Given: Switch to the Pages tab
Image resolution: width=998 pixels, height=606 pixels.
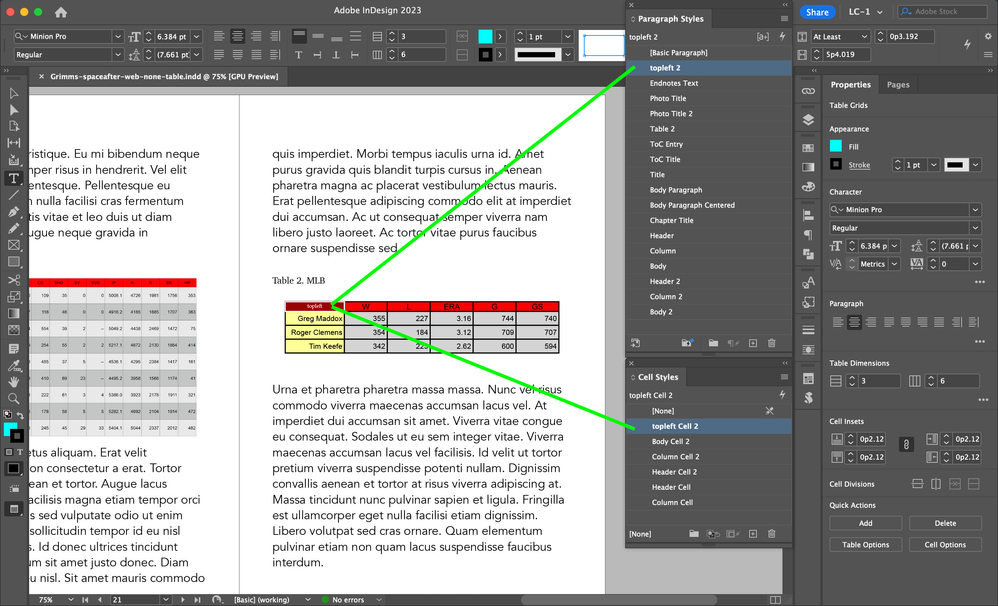Looking at the screenshot, I should pyautogui.click(x=898, y=85).
